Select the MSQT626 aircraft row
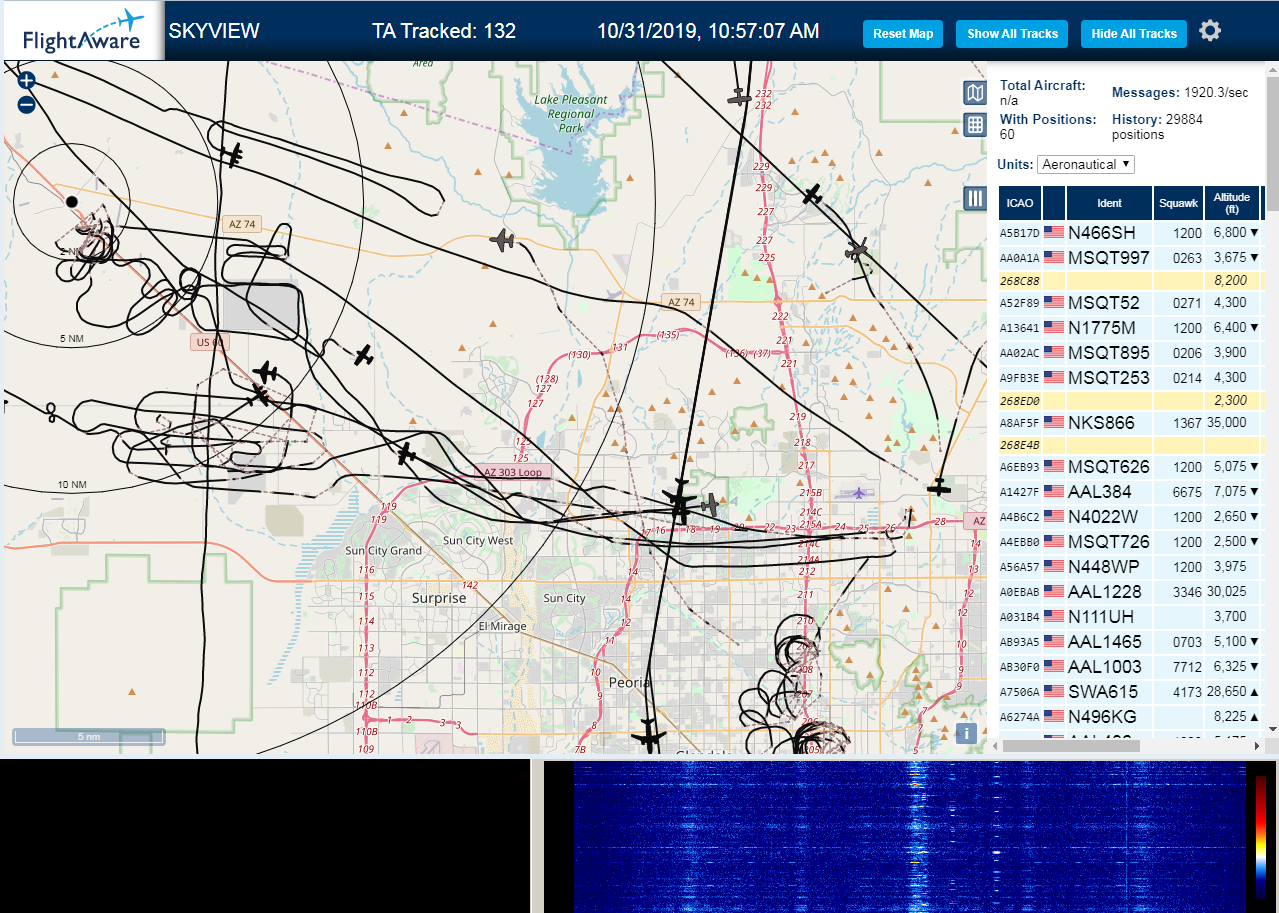Screen dimensions: 1279x913 (1132, 467)
